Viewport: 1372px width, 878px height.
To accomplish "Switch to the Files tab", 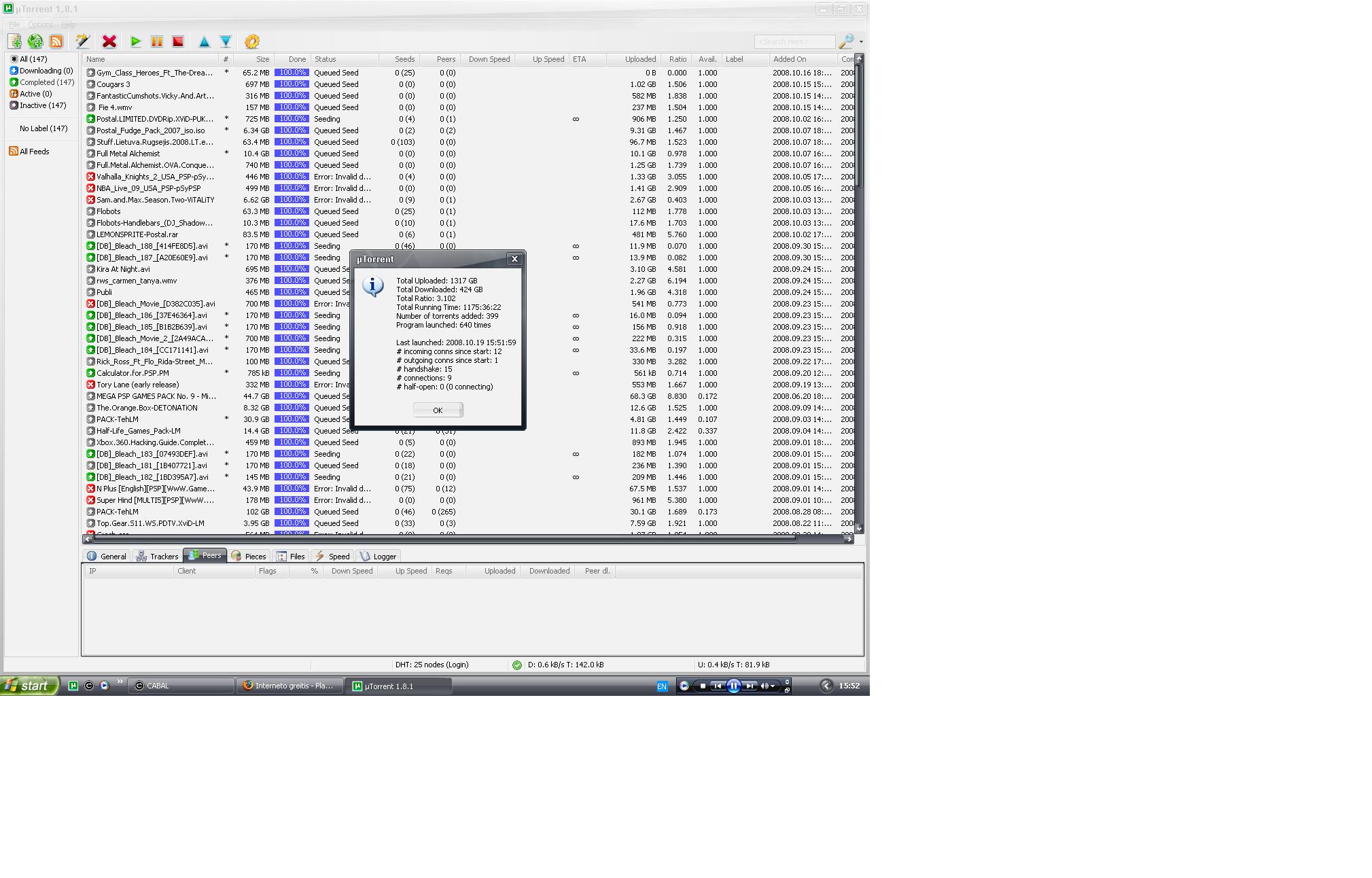I will 291,556.
